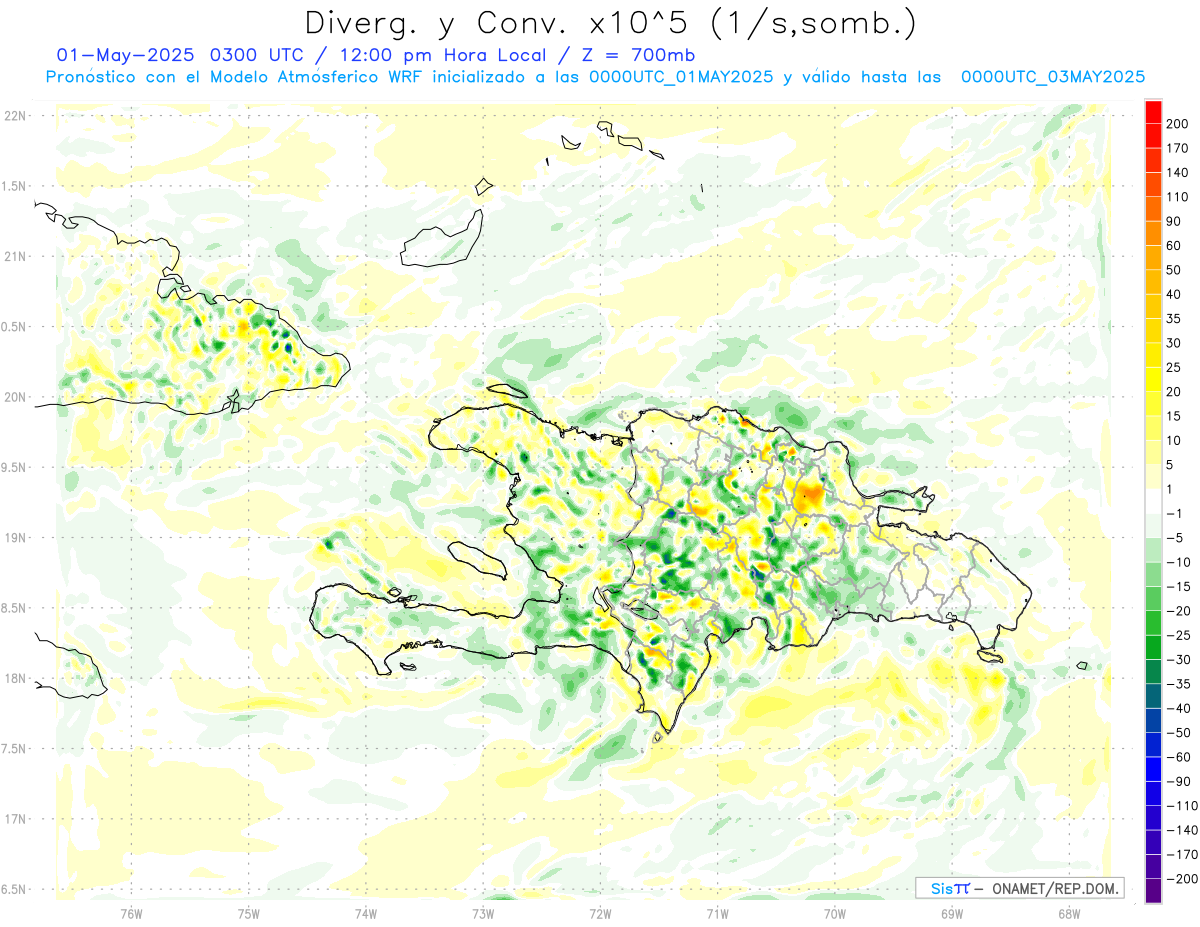Click the '22N' latitude axis label
This screenshot has height=927, width=1200.
pos(14,115)
